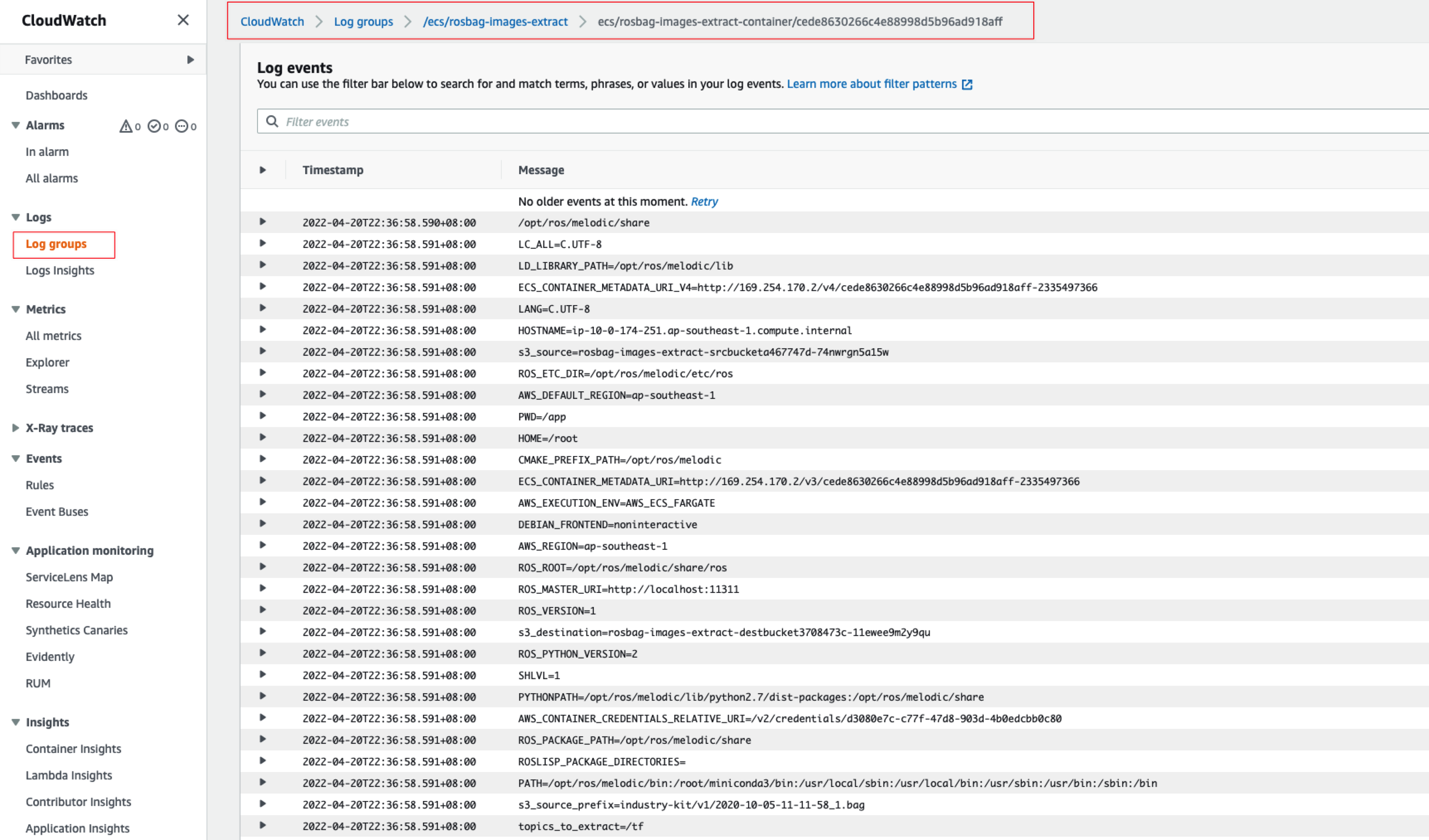Image resolution: width=1429 pixels, height=840 pixels.
Task: Go to CloudWatch breadcrumb link
Action: coord(272,22)
